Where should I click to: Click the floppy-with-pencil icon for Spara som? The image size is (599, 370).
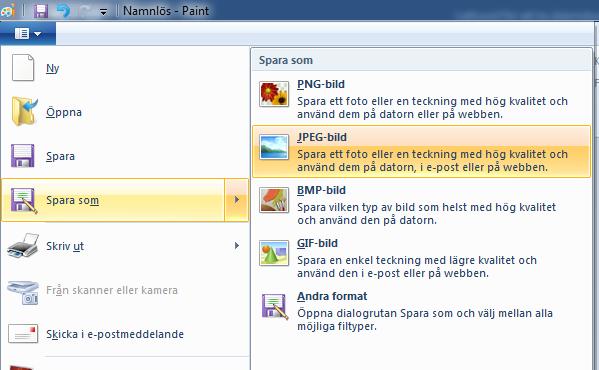click(24, 200)
